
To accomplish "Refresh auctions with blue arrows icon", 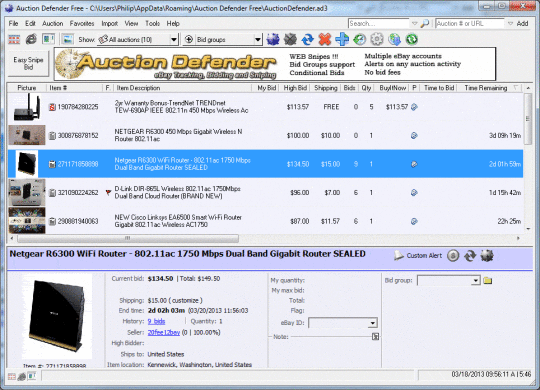I will 307,39.
